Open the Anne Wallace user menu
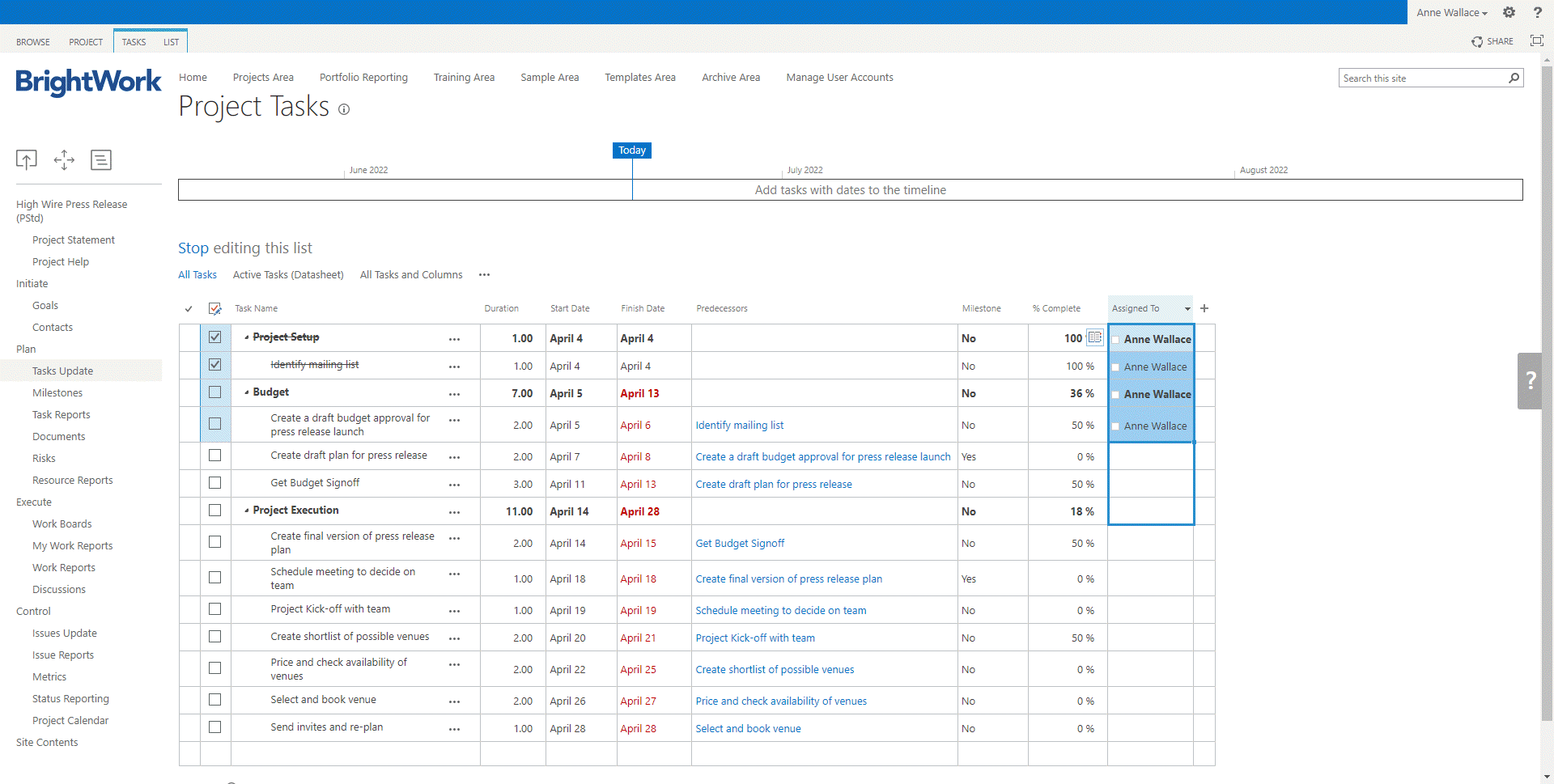Screen dimensions: 1554x784 (1451, 12)
